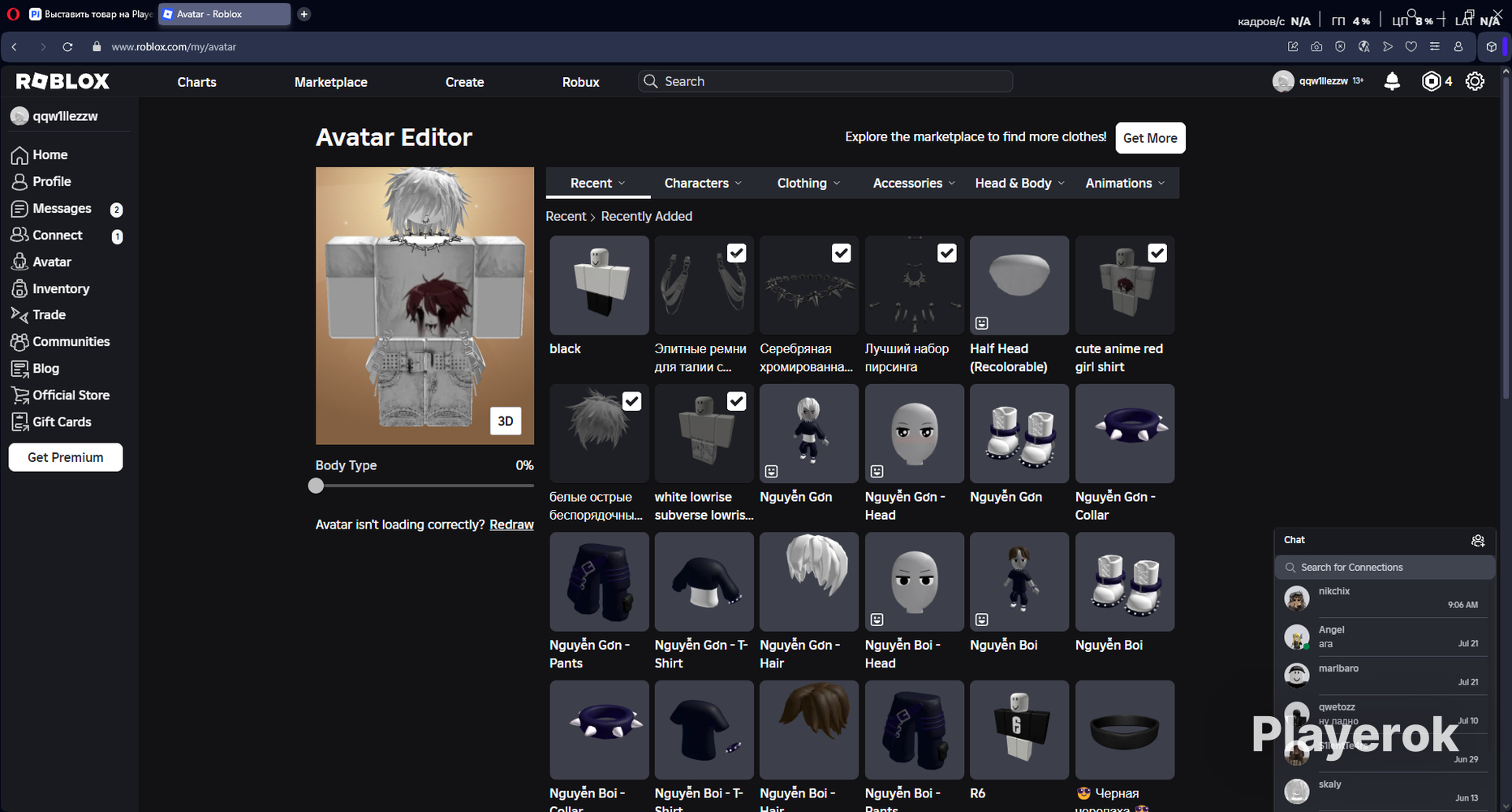Click the browser address bar URL
This screenshot has height=812, width=1512.
(174, 47)
